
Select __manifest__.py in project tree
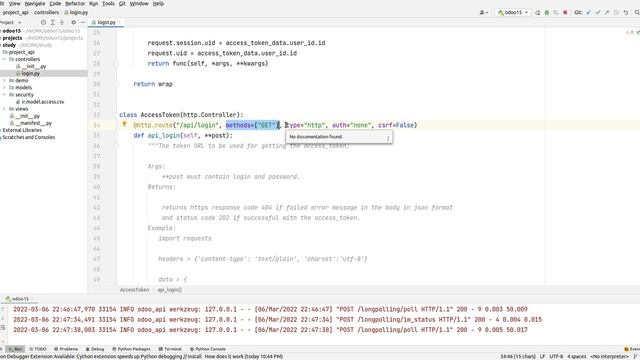point(33,123)
